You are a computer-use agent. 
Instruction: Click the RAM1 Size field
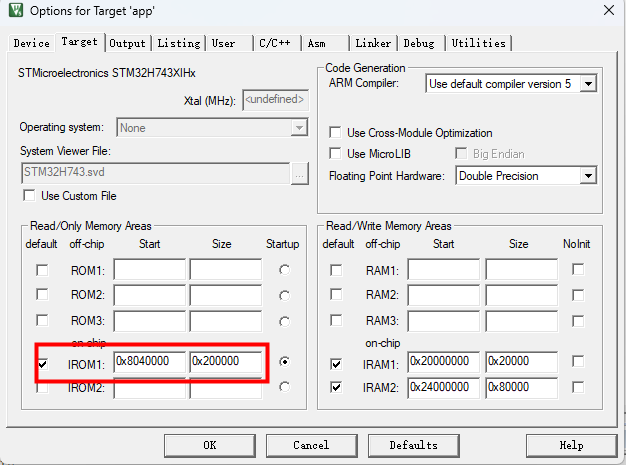521,269
